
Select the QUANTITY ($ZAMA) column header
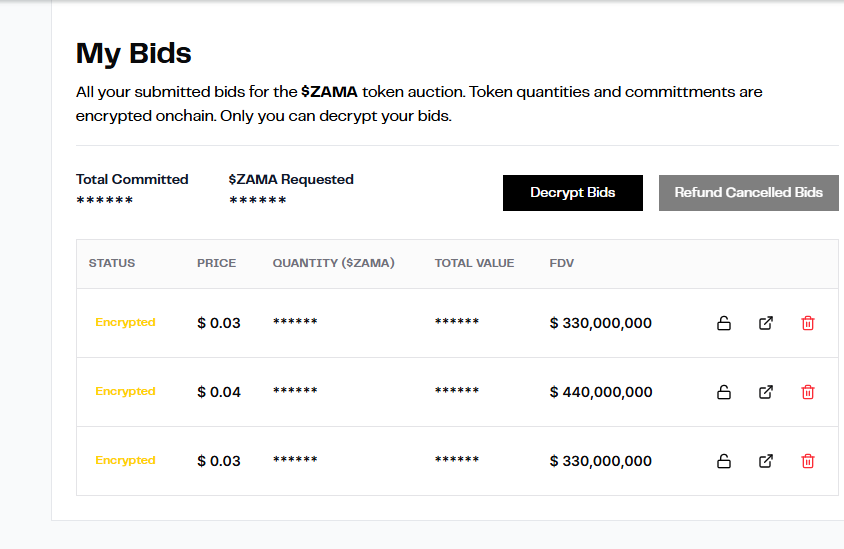click(x=333, y=263)
